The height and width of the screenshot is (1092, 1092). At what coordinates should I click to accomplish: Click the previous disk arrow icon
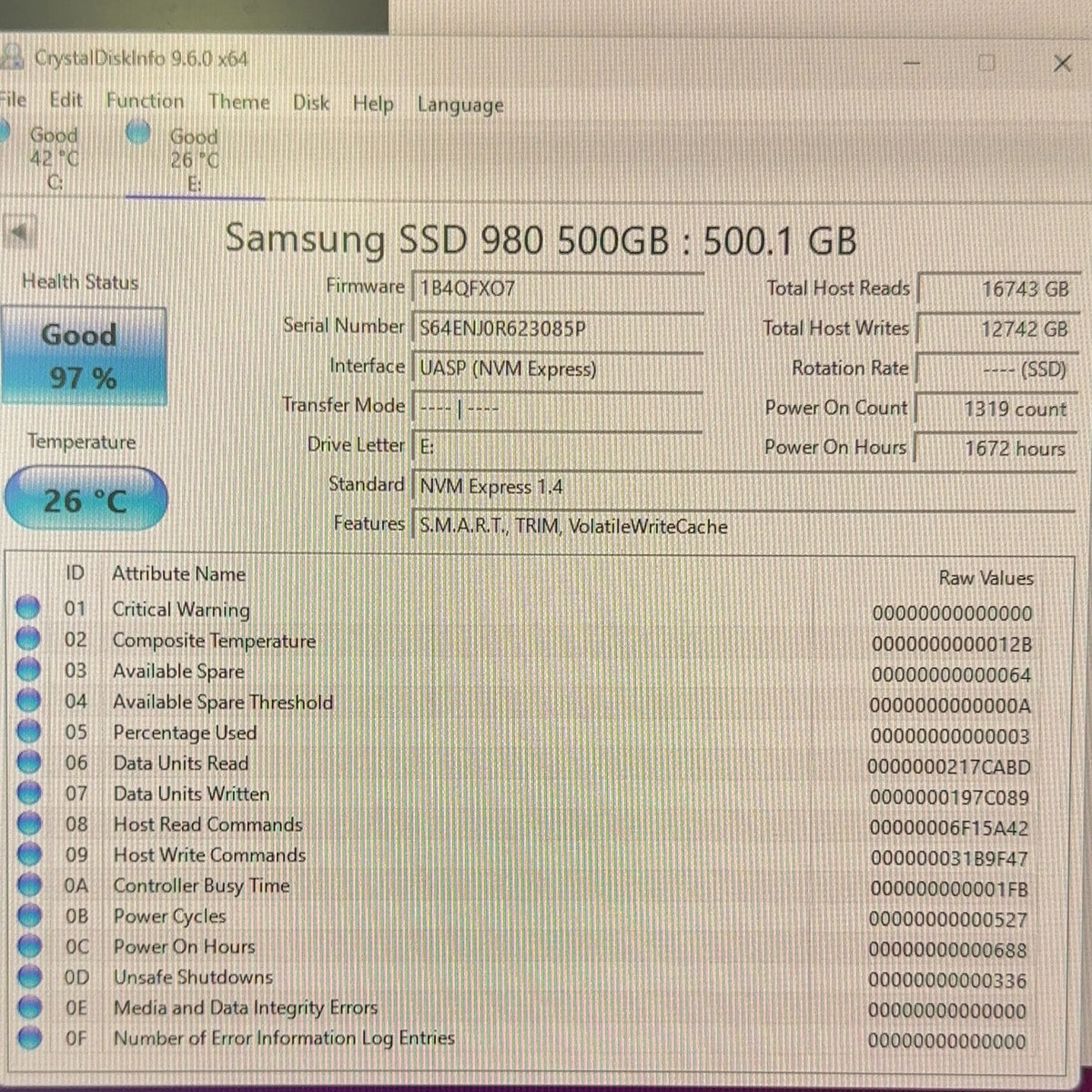coord(20,234)
